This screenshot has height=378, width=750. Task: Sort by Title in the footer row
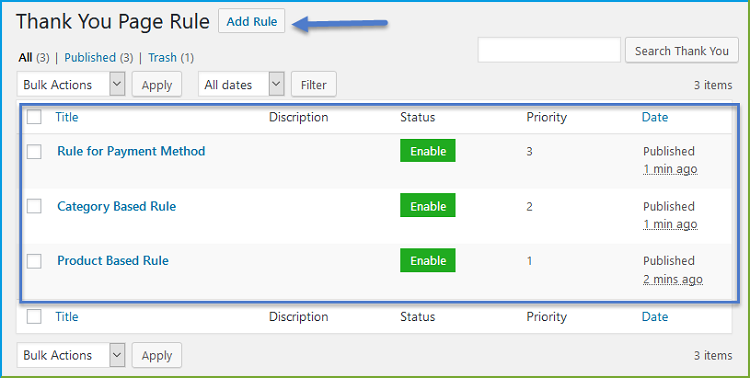[67, 316]
